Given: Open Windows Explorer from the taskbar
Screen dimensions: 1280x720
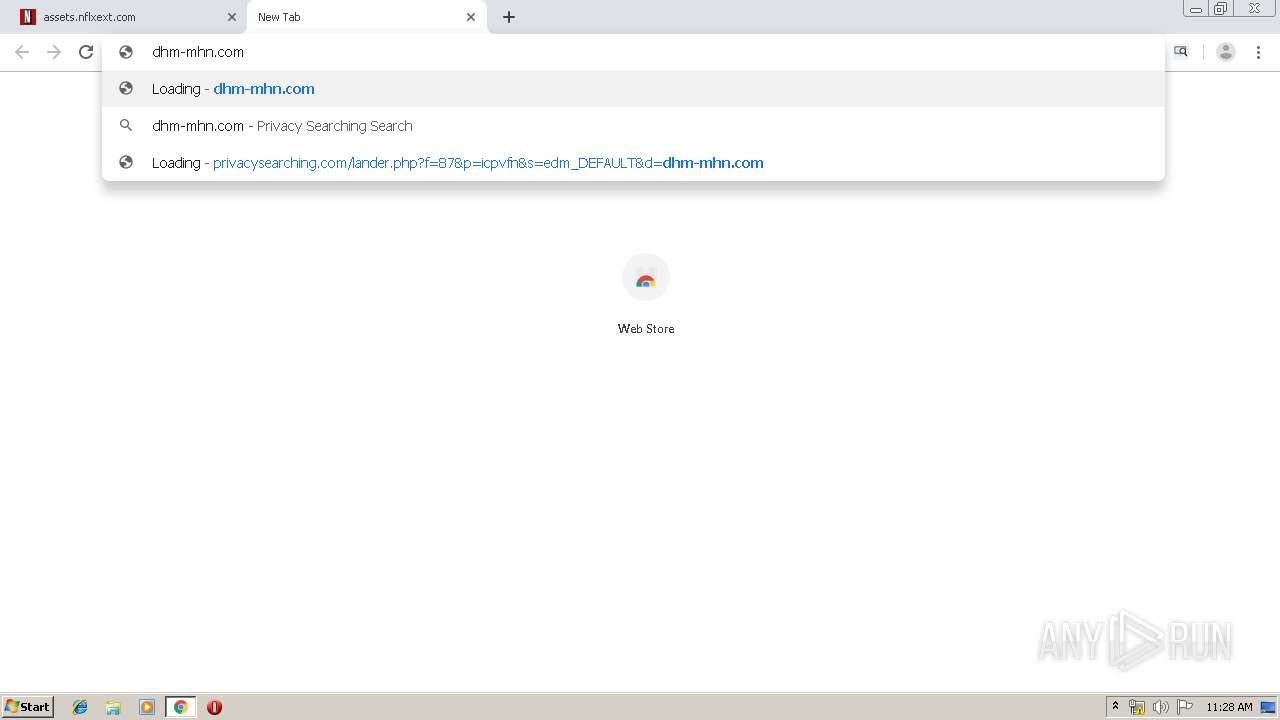Looking at the screenshot, I should 113,707.
